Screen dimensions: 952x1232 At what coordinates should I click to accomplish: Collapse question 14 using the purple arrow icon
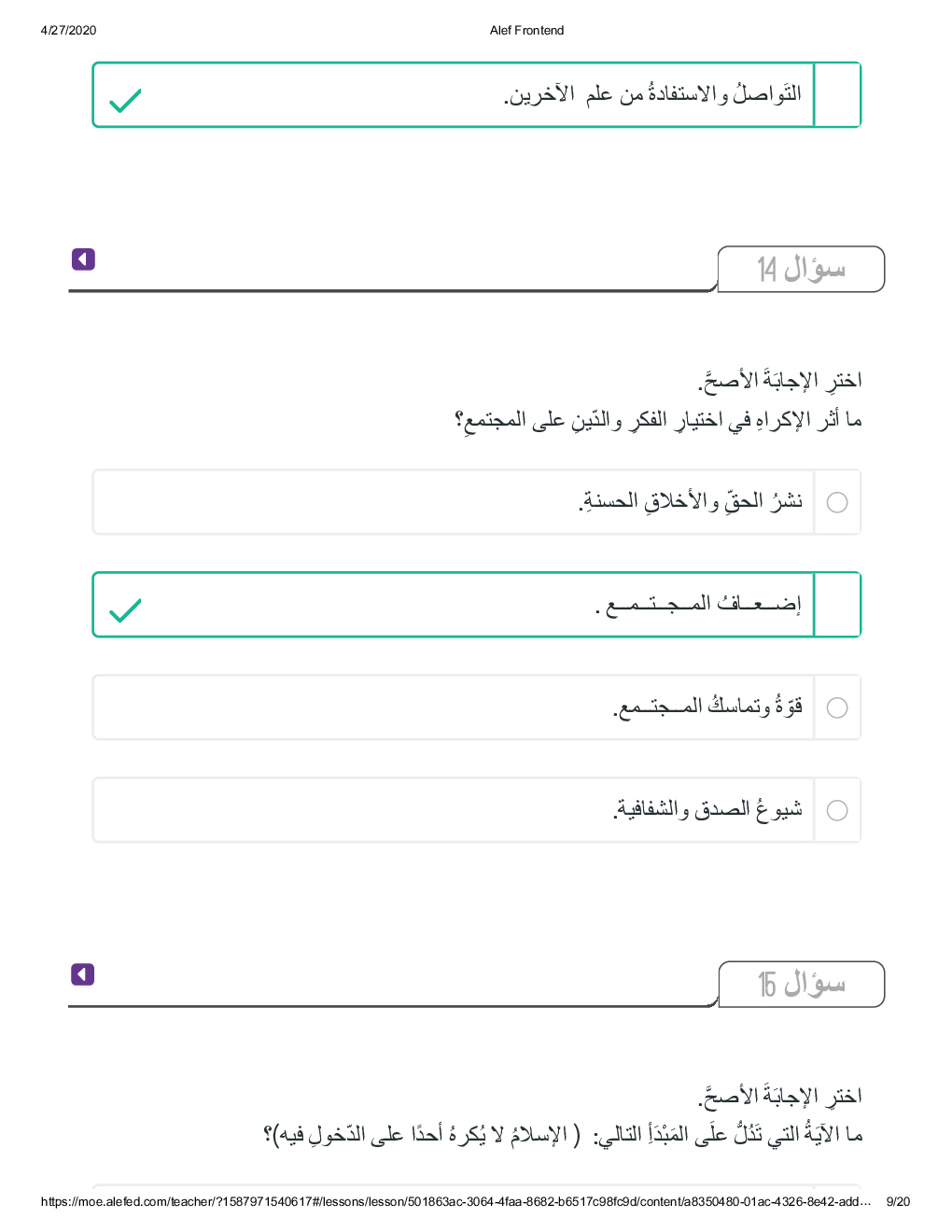(83, 259)
